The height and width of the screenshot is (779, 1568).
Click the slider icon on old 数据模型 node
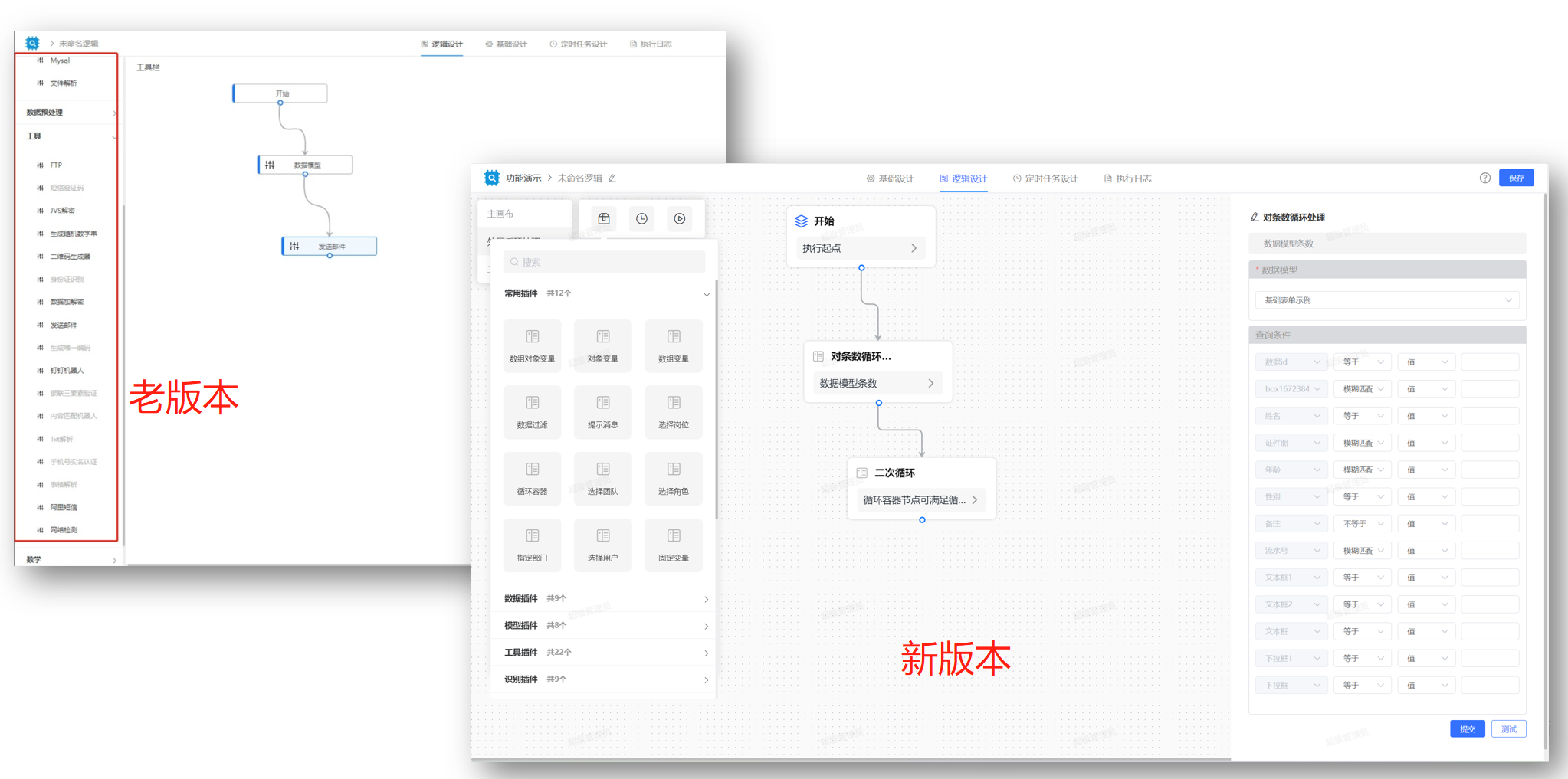pyautogui.click(x=270, y=165)
